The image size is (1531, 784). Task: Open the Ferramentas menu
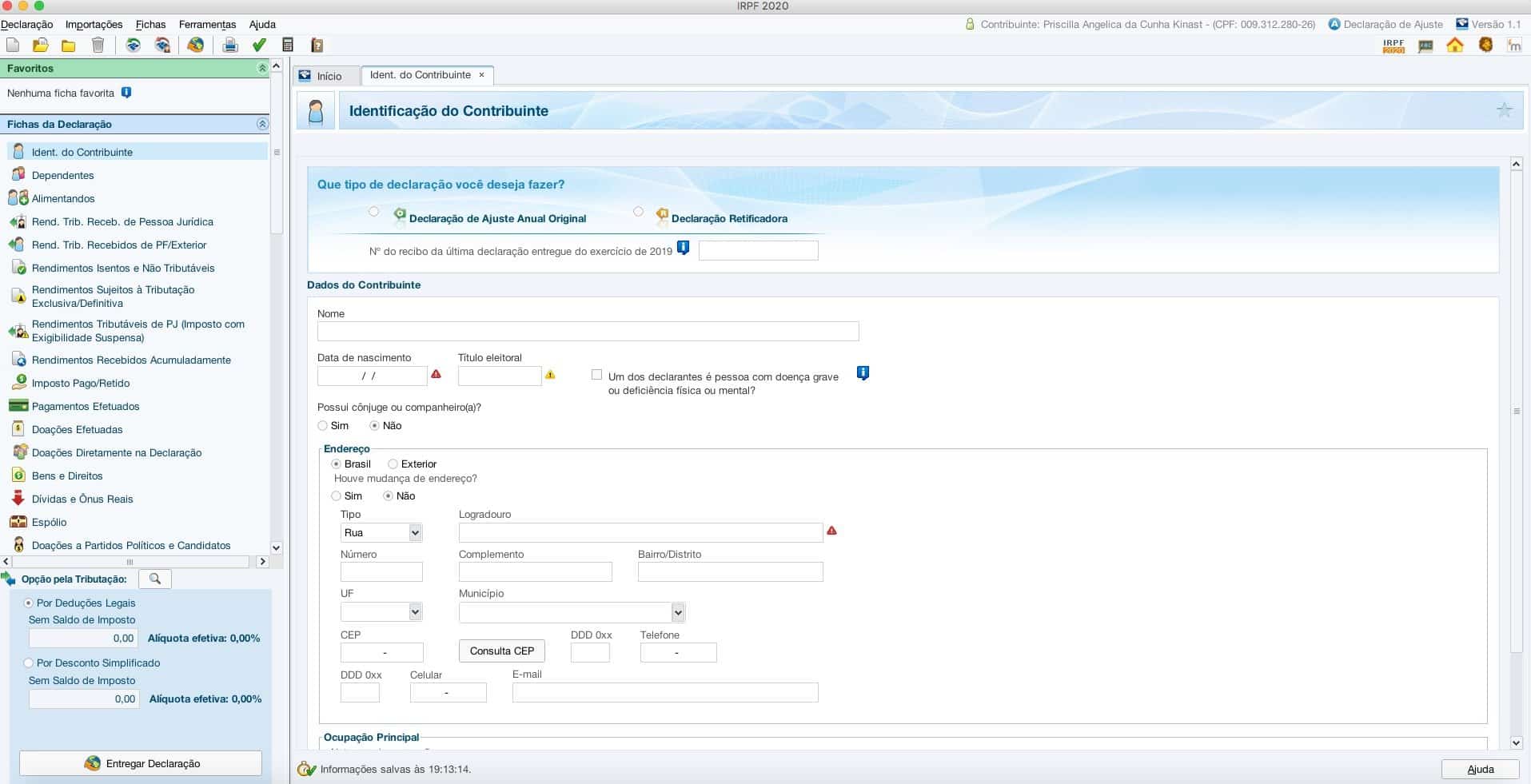pos(207,24)
